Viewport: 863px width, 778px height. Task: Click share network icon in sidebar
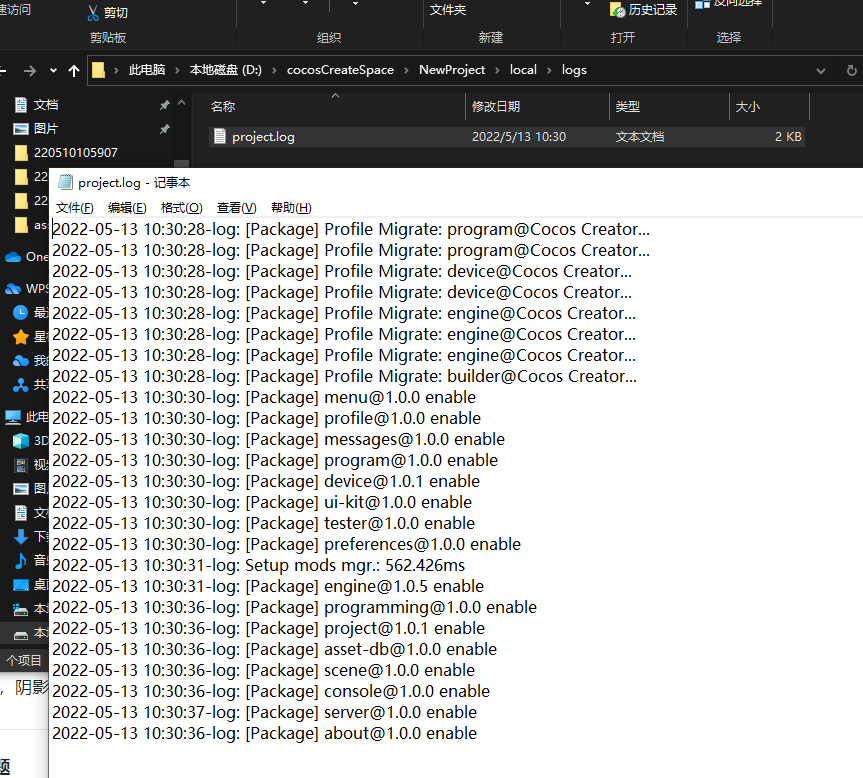[x=20, y=385]
